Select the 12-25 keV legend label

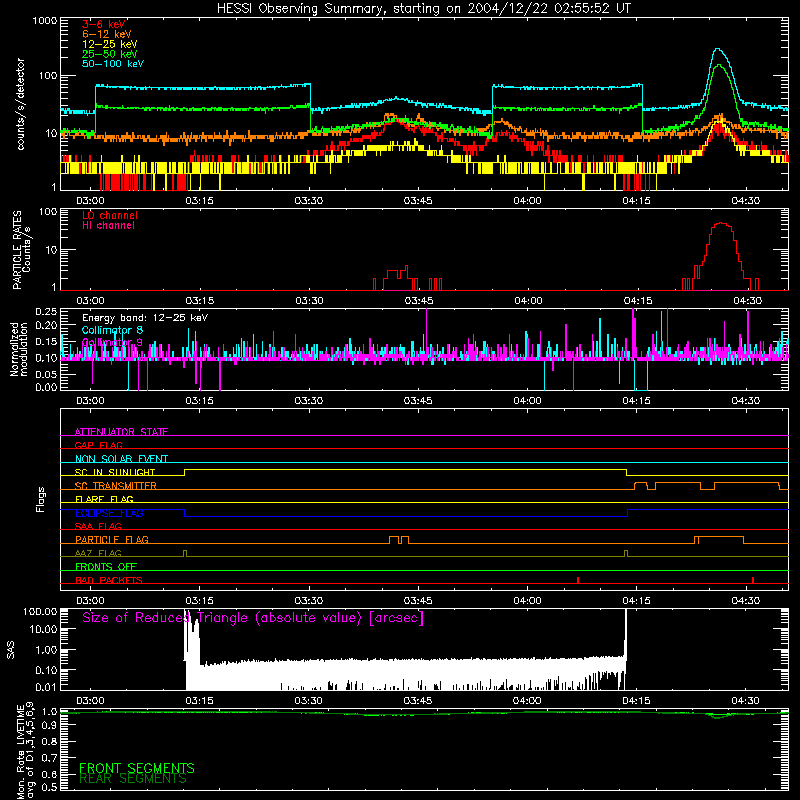click(x=109, y=44)
